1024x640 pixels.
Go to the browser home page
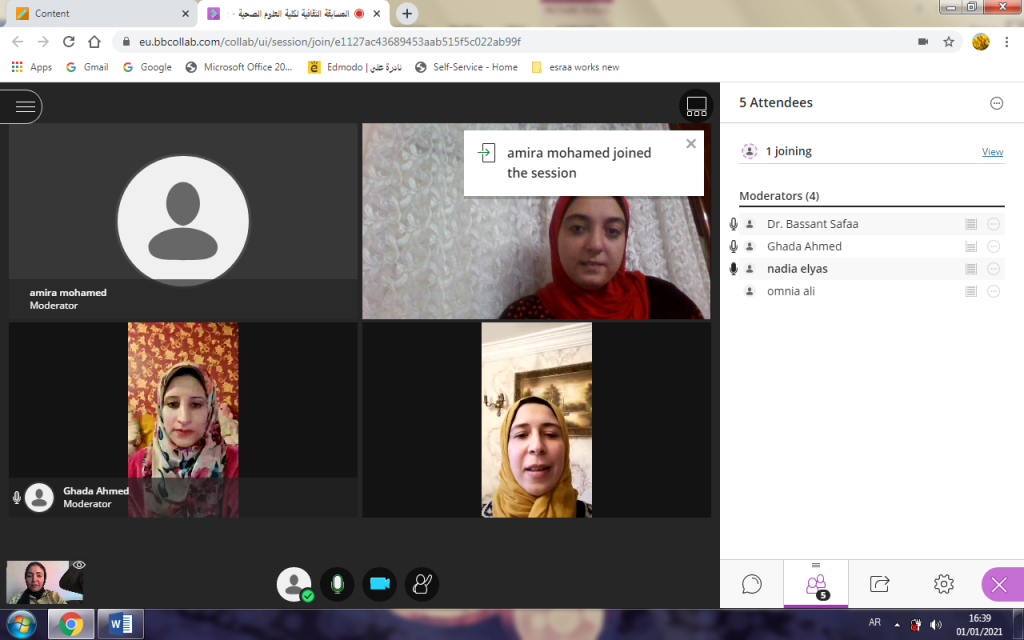tap(95, 42)
